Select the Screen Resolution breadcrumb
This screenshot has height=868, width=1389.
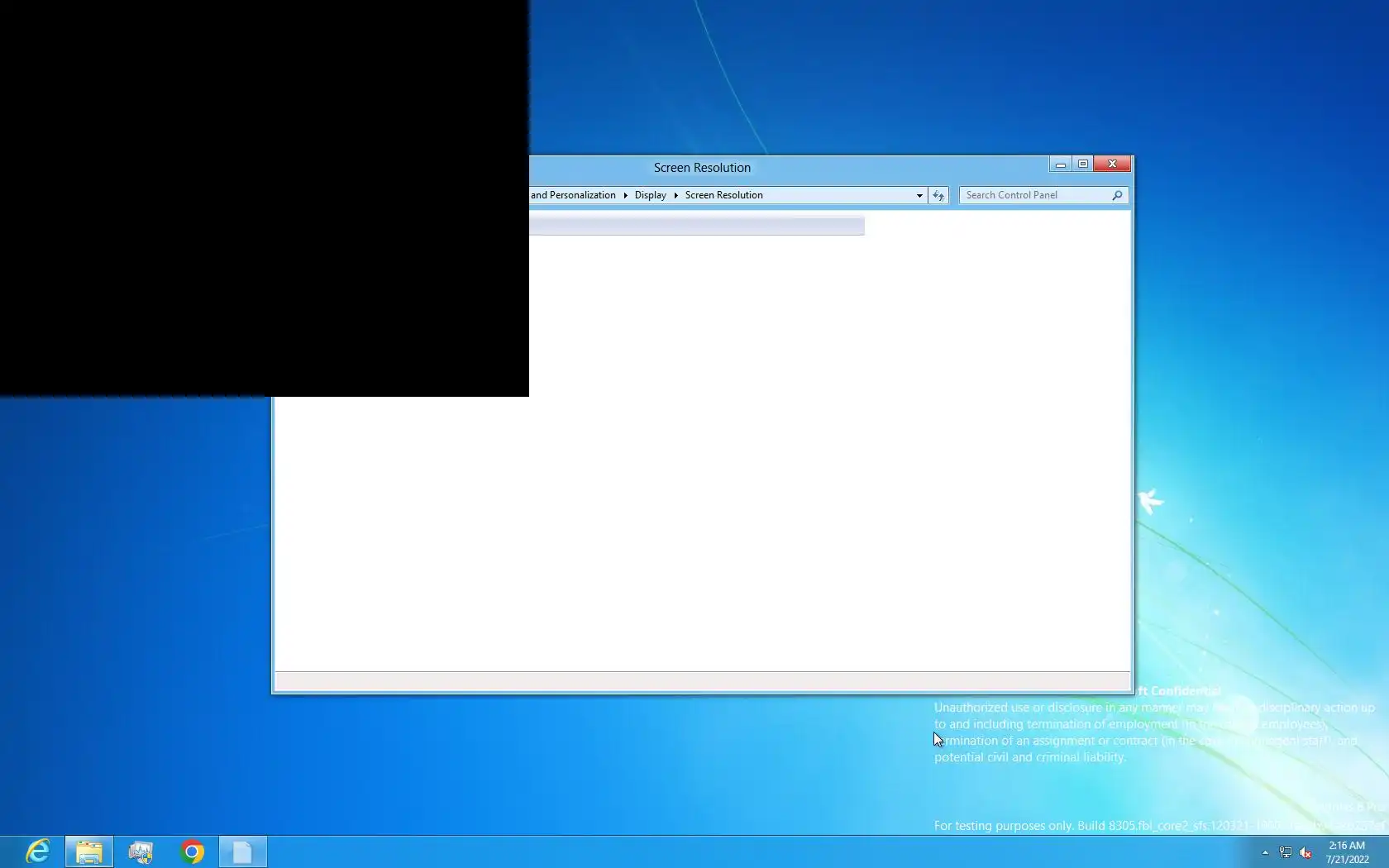click(x=723, y=195)
